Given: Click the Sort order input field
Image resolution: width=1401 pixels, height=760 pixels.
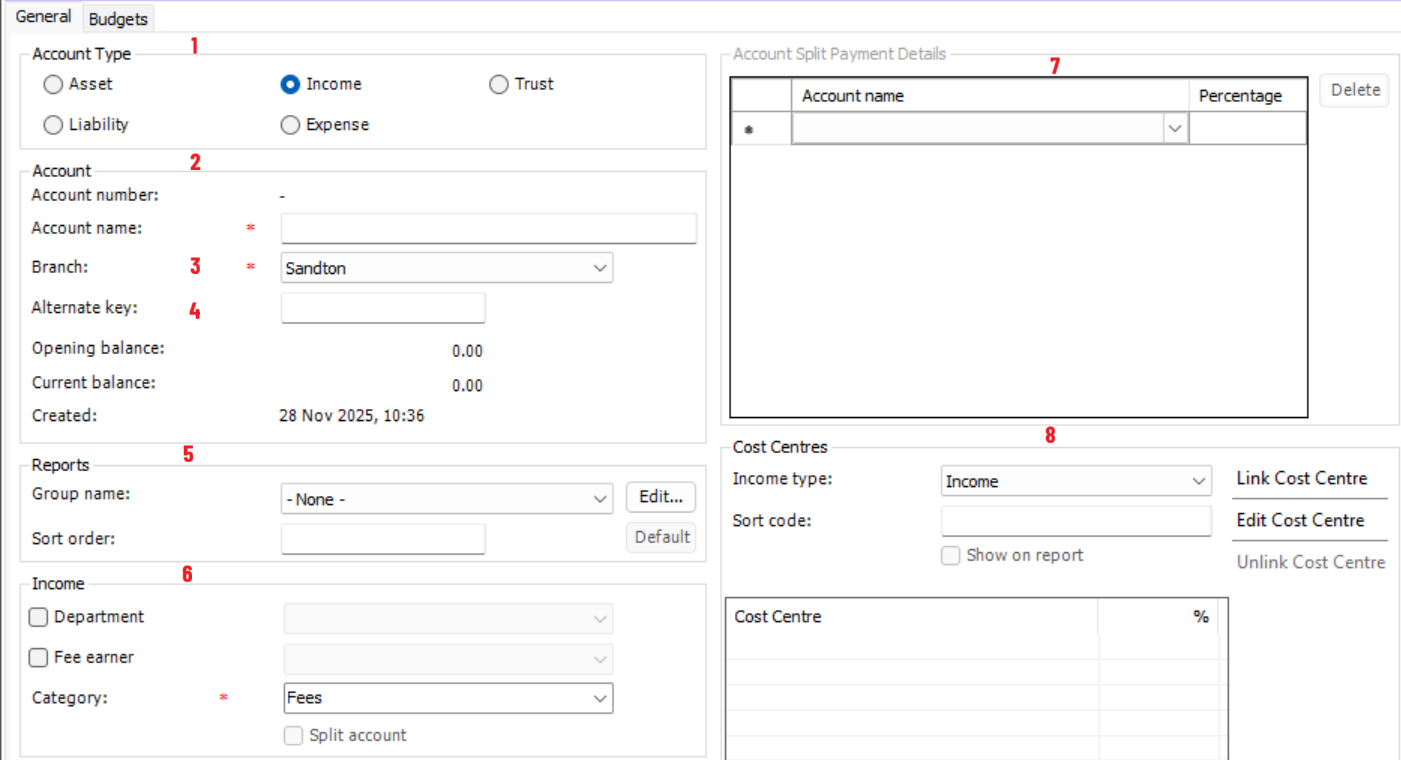Looking at the screenshot, I should (383, 539).
